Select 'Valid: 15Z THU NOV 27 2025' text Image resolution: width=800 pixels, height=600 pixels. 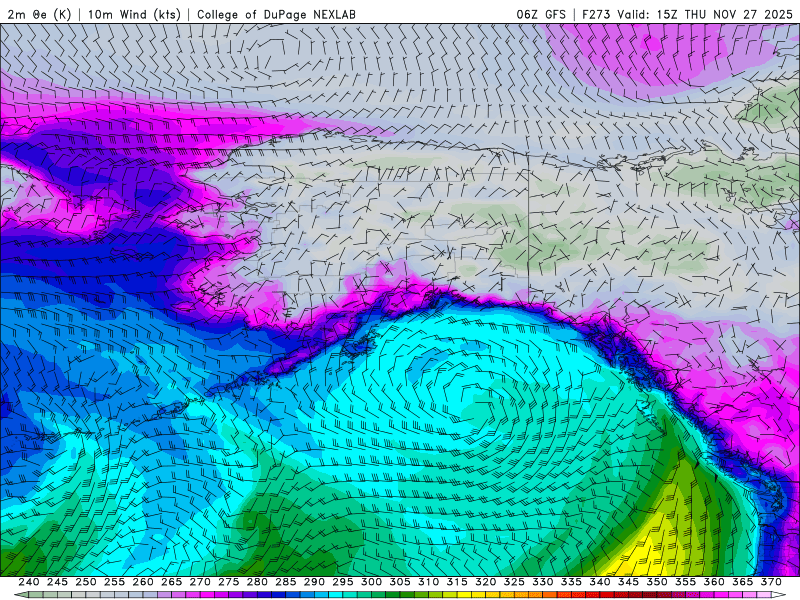coord(705,15)
